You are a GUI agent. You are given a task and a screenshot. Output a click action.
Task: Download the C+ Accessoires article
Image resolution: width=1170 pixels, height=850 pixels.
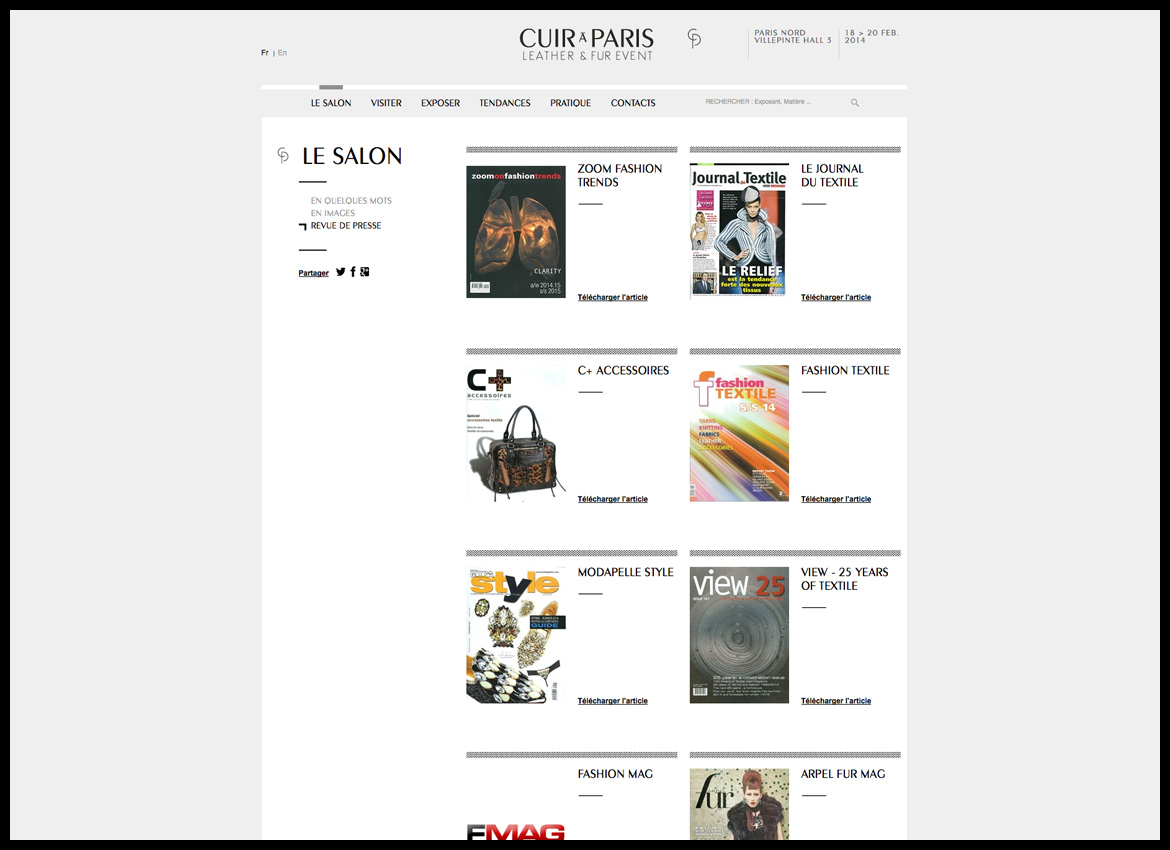pyautogui.click(x=613, y=499)
